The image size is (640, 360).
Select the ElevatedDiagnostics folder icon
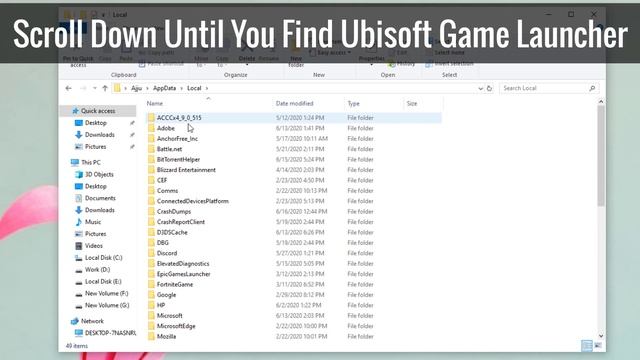(x=151, y=264)
